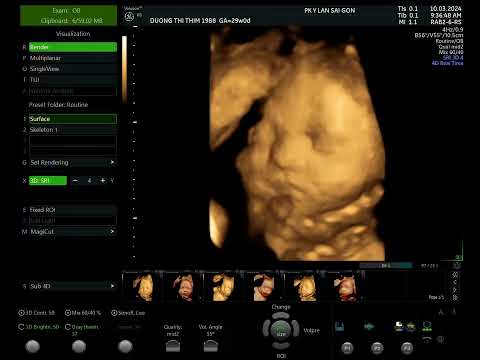Click the icon above clipboard page arrows

point(457,266)
